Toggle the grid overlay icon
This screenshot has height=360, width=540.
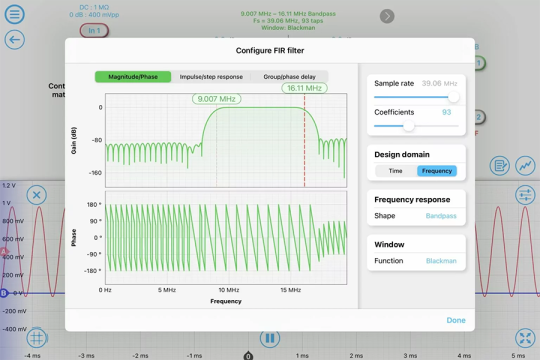(37, 338)
